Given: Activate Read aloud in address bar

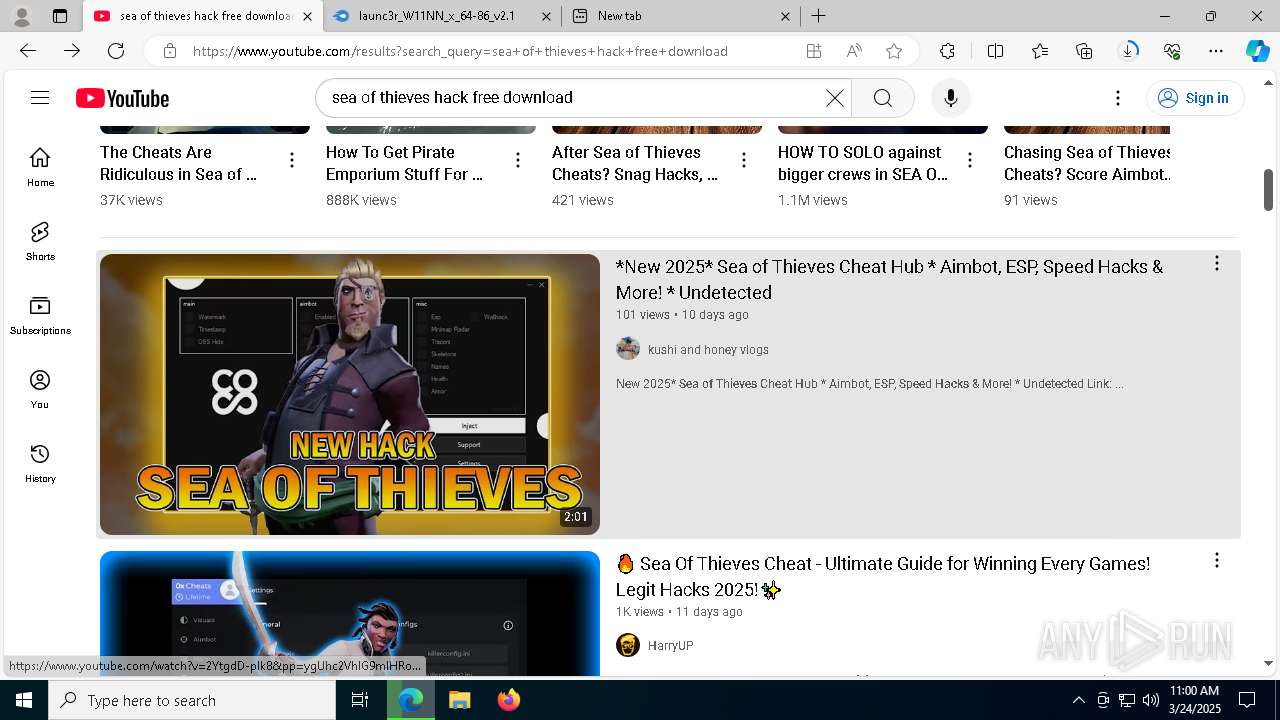Looking at the screenshot, I should click(854, 51).
